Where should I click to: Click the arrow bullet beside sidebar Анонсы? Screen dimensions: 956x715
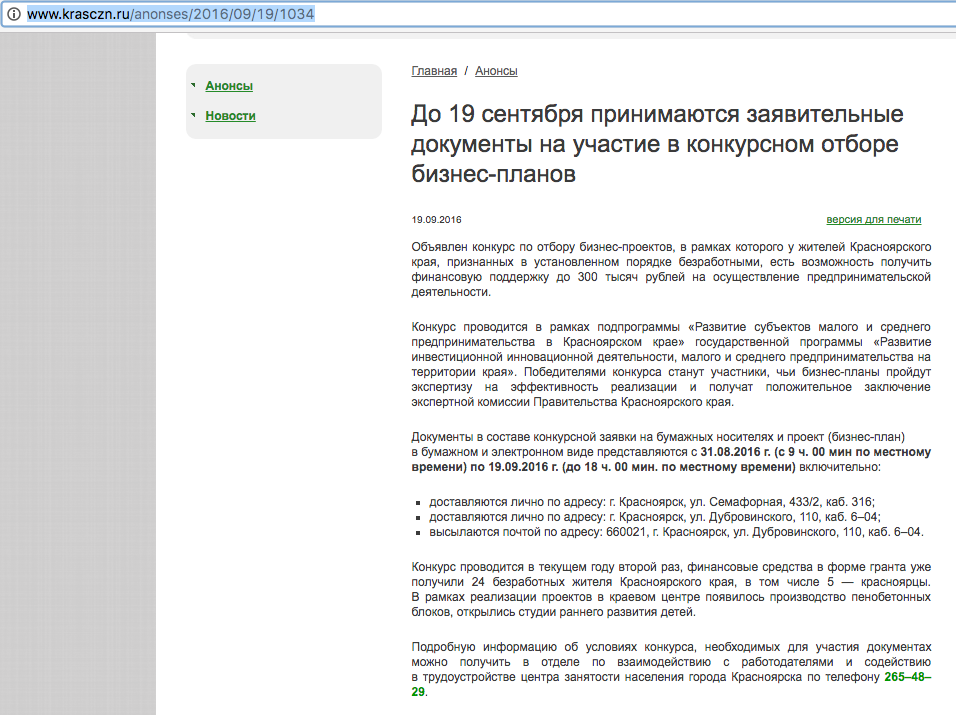click(193, 86)
